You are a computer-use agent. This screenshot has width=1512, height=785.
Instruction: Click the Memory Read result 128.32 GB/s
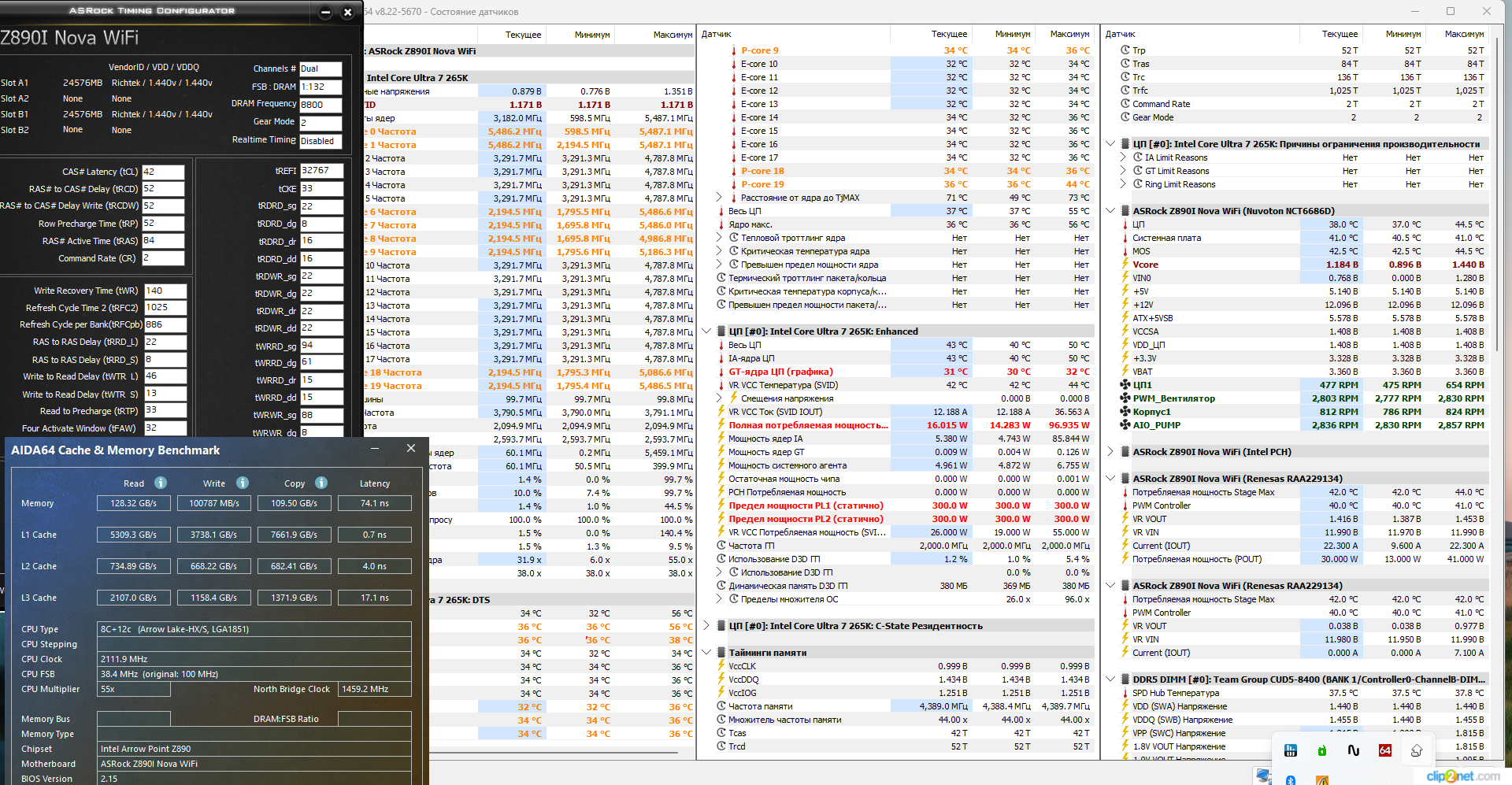coord(133,503)
